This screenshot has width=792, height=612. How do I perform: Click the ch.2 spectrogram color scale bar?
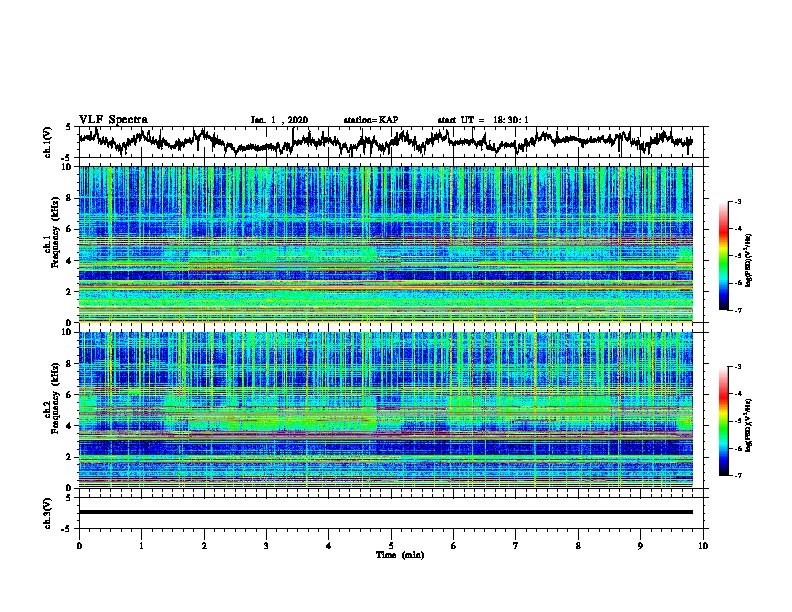(723, 421)
